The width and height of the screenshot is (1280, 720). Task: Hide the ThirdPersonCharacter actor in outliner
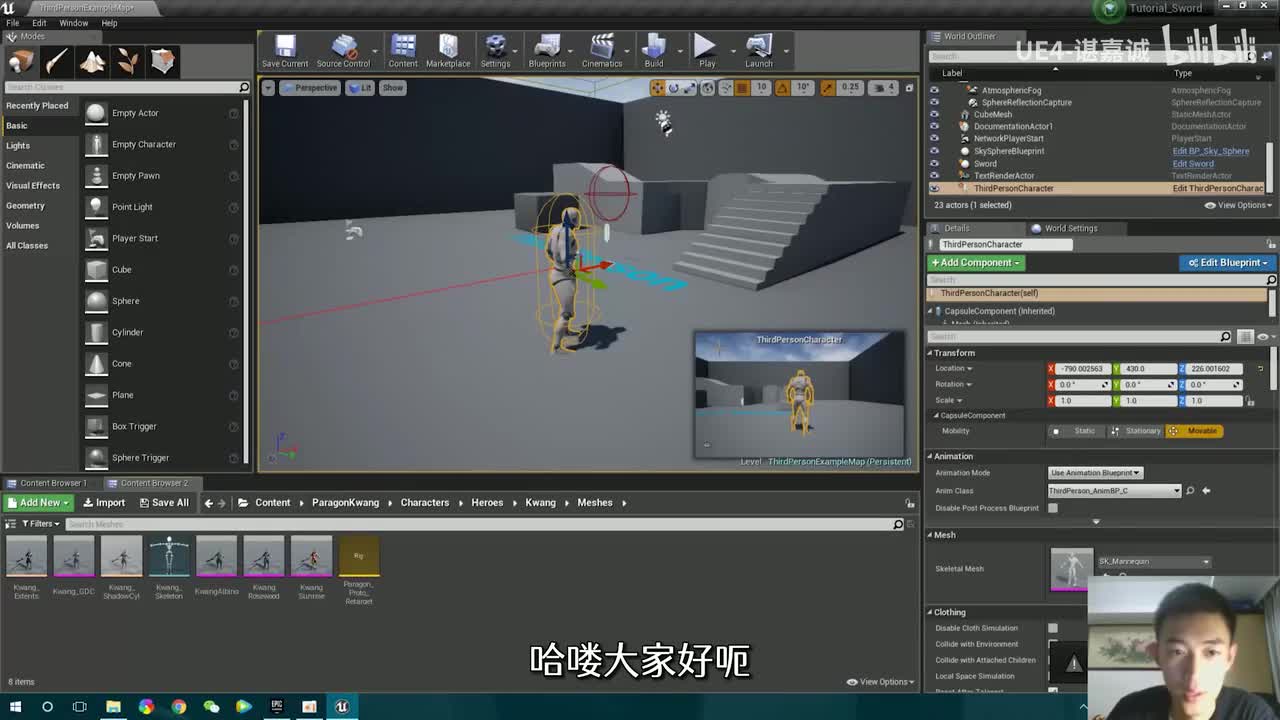[x=934, y=188]
